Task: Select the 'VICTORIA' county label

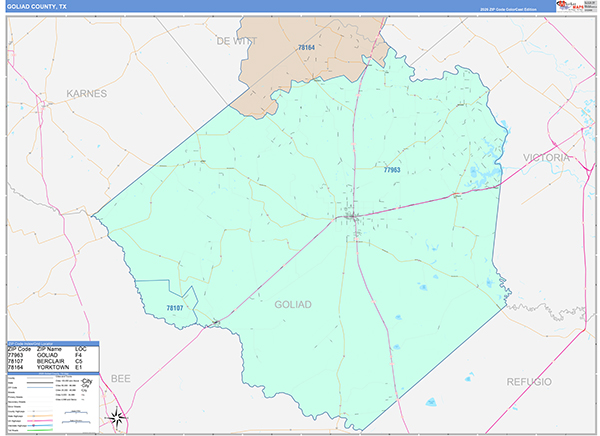Action: tap(546, 158)
